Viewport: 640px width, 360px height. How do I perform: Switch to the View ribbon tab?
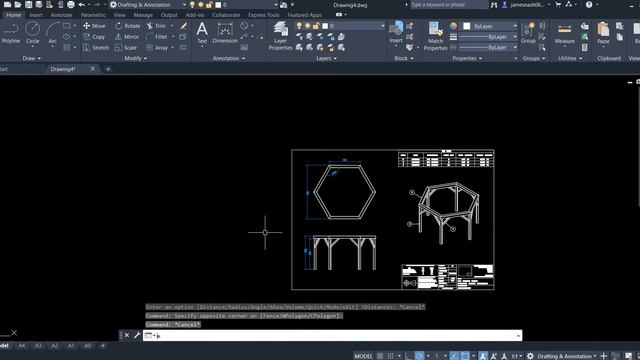click(120, 15)
